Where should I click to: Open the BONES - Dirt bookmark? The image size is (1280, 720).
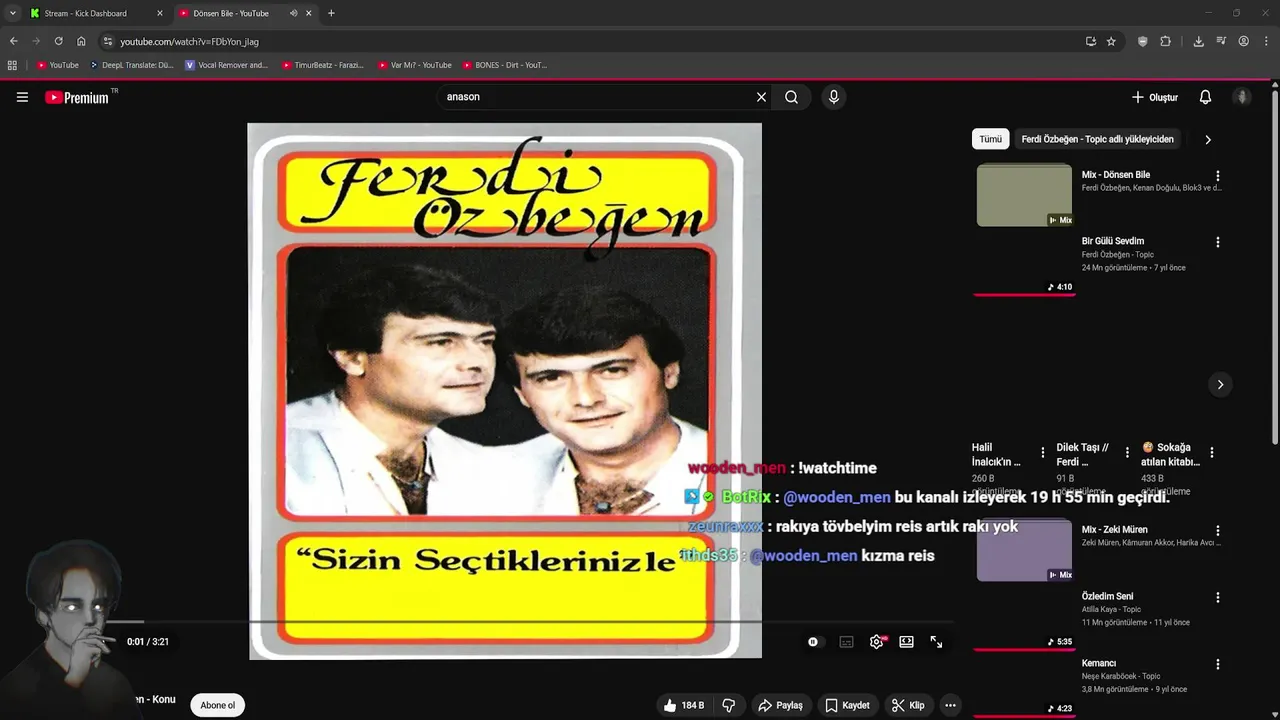click(504, 65)
